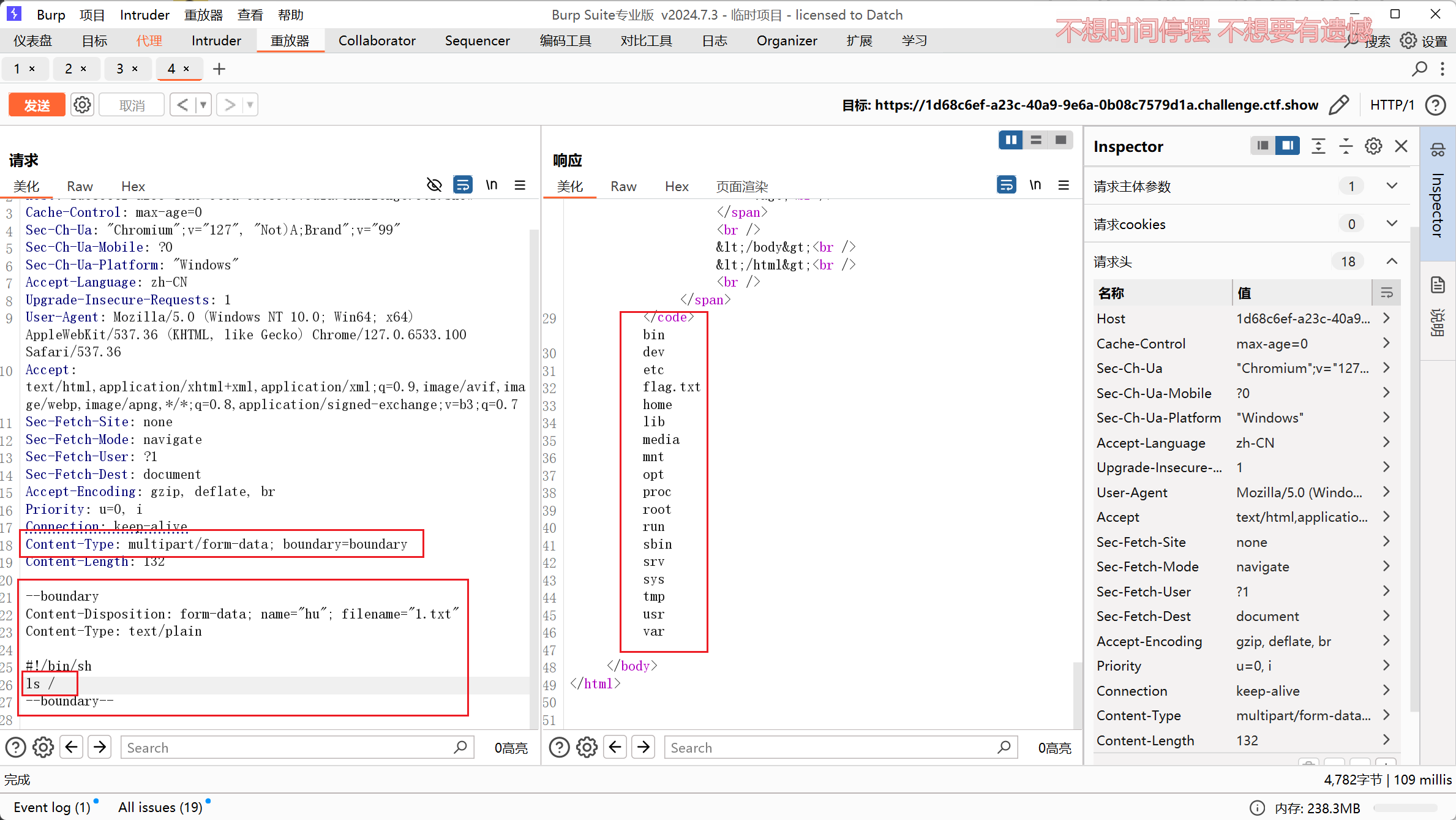Close Repeater tab 3
Image resolution: width=1456 pixels, height=820 pixels.
[x=135, y=69]
